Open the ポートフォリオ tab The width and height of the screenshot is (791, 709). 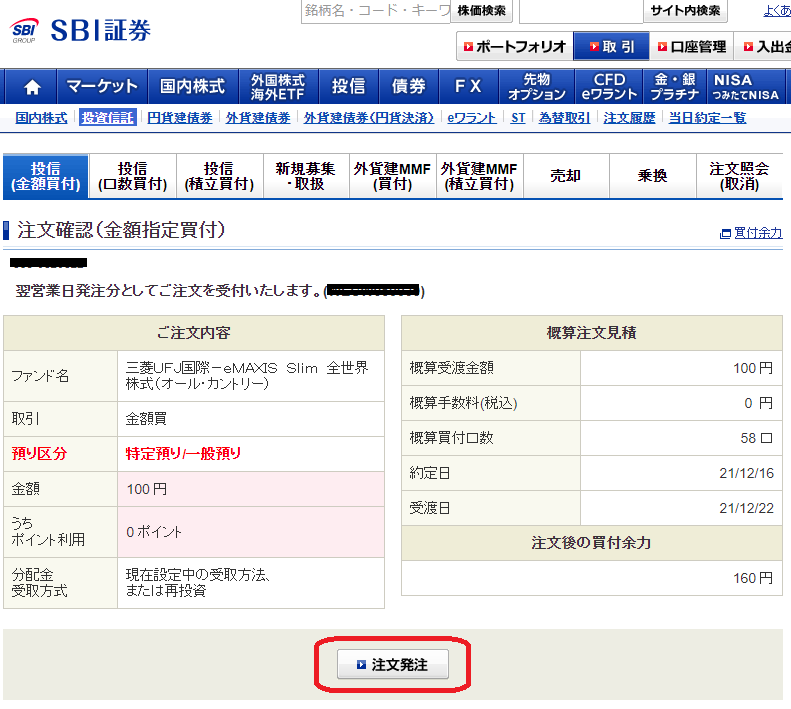point(515,46)
